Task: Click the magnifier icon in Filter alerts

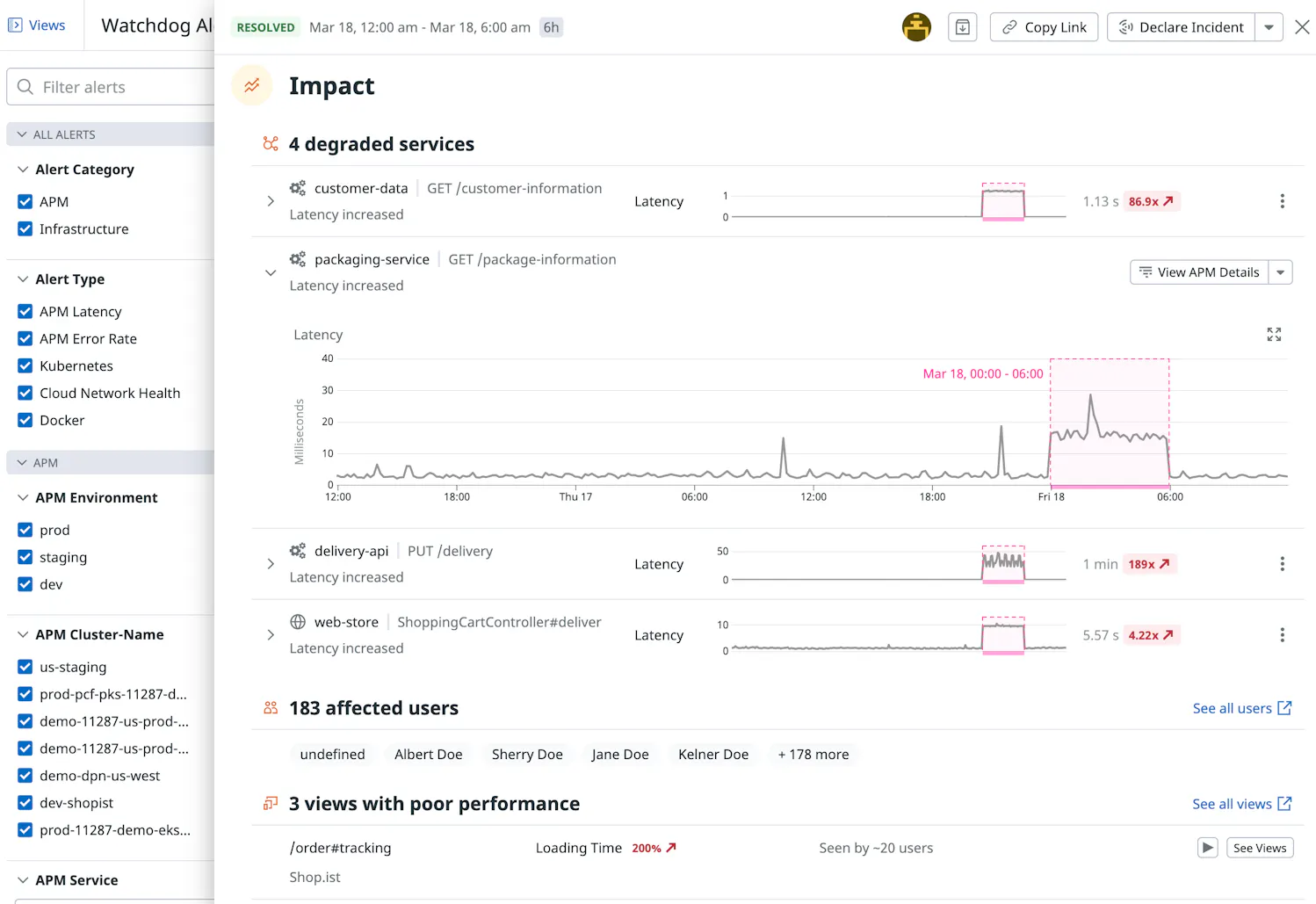Action: (25, 87)
